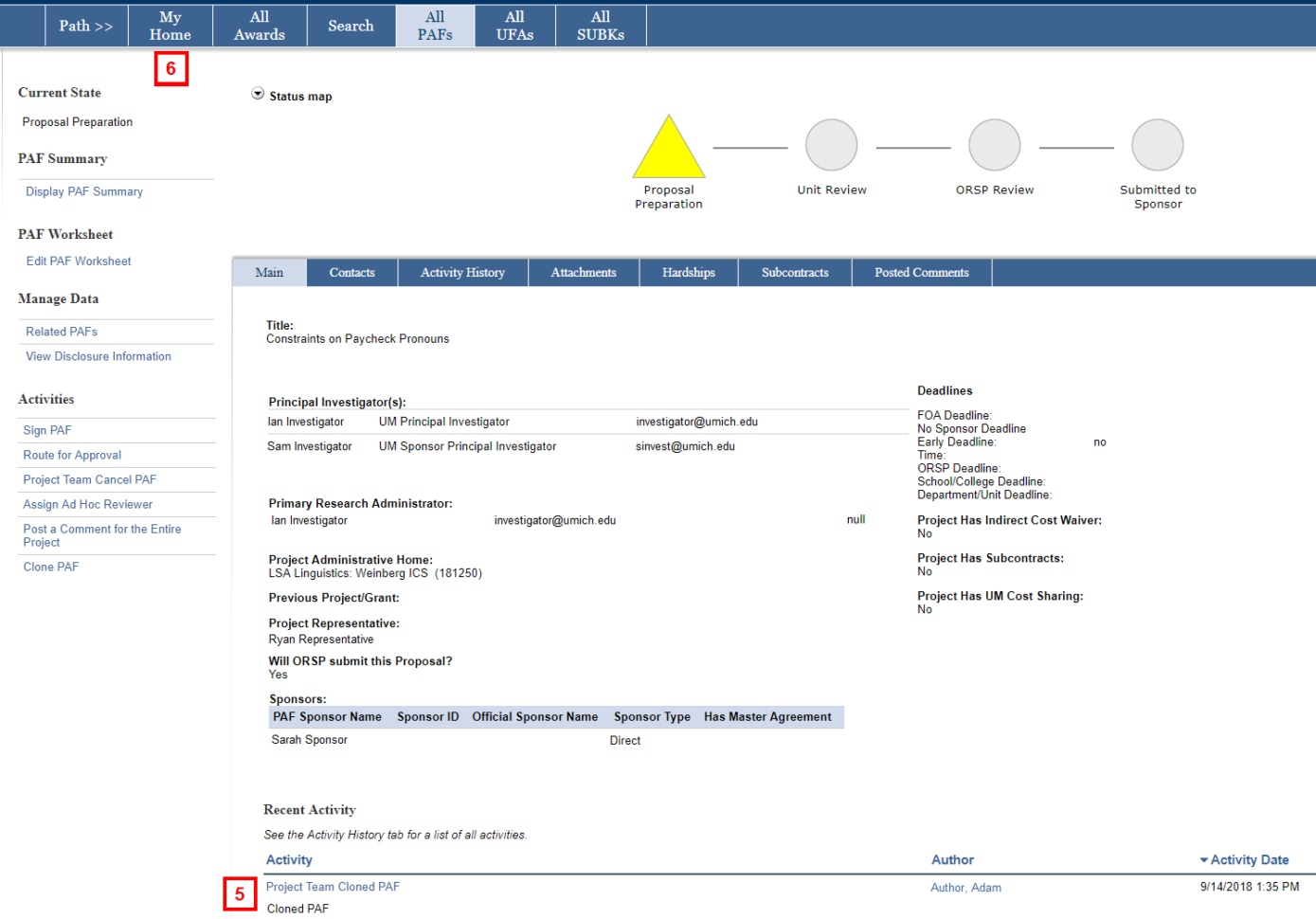
Task: Collapse the Status map section
Action: (x=258, y=94)
